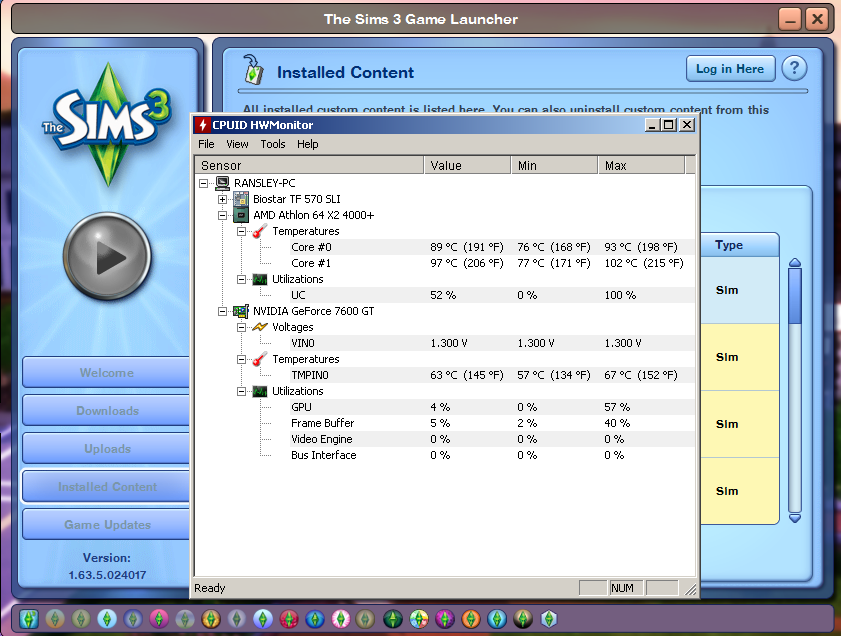Select the Core #1 temperature row

492,263
